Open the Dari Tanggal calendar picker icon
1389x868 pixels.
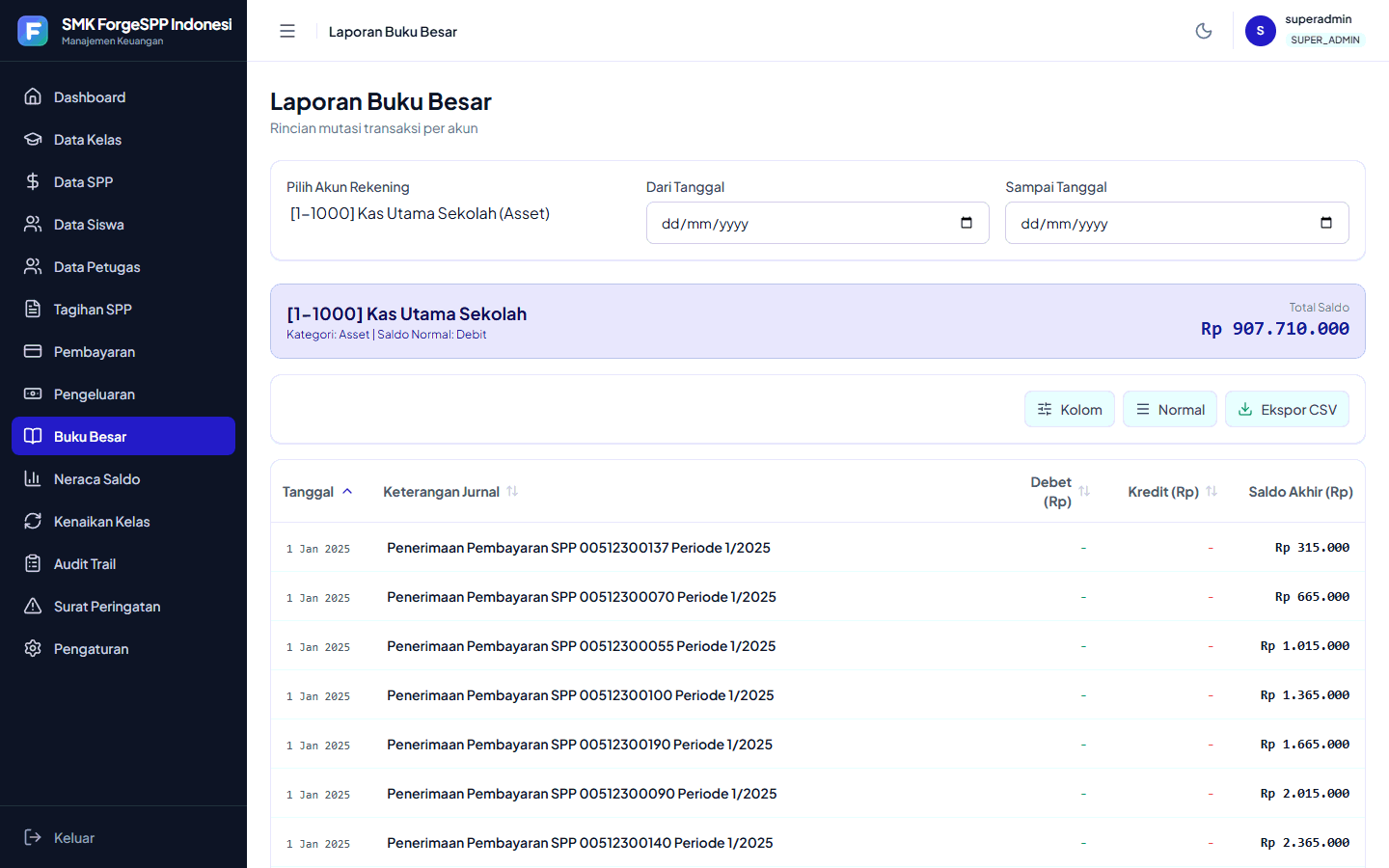967,223
